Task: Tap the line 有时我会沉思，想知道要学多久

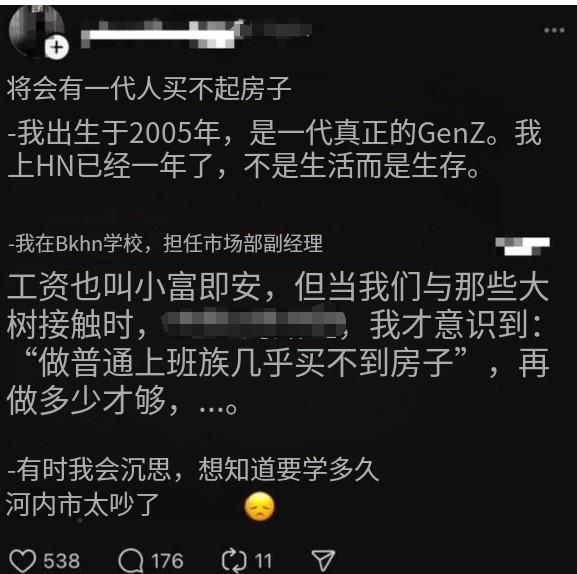Action: point(194,470)
